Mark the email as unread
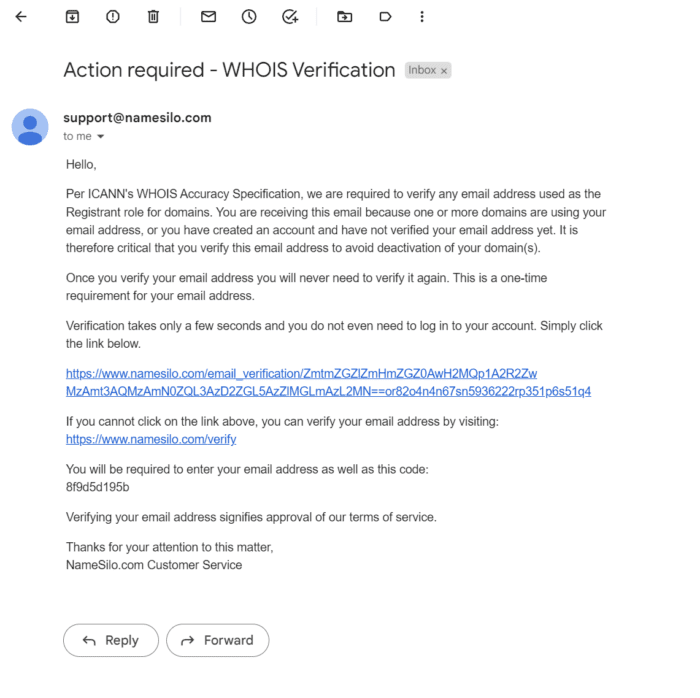 [208, 17]
